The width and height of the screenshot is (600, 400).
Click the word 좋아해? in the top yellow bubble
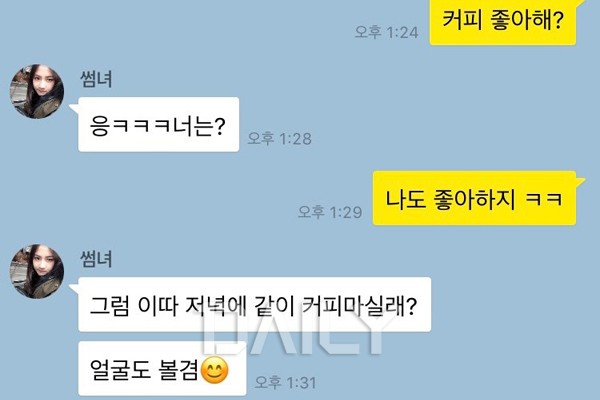(x=527, y=20)
